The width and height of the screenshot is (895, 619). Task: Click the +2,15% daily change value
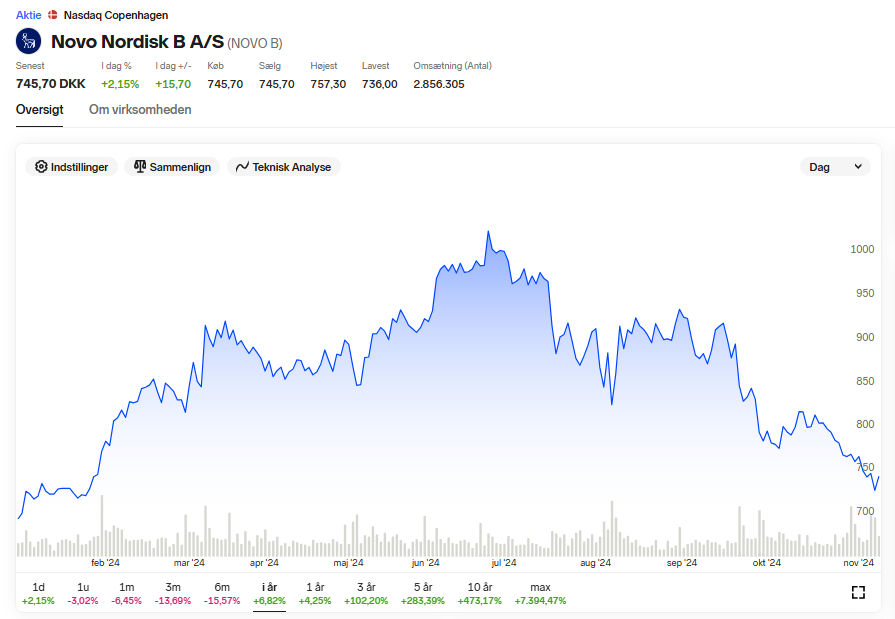[x=120, y=84]
